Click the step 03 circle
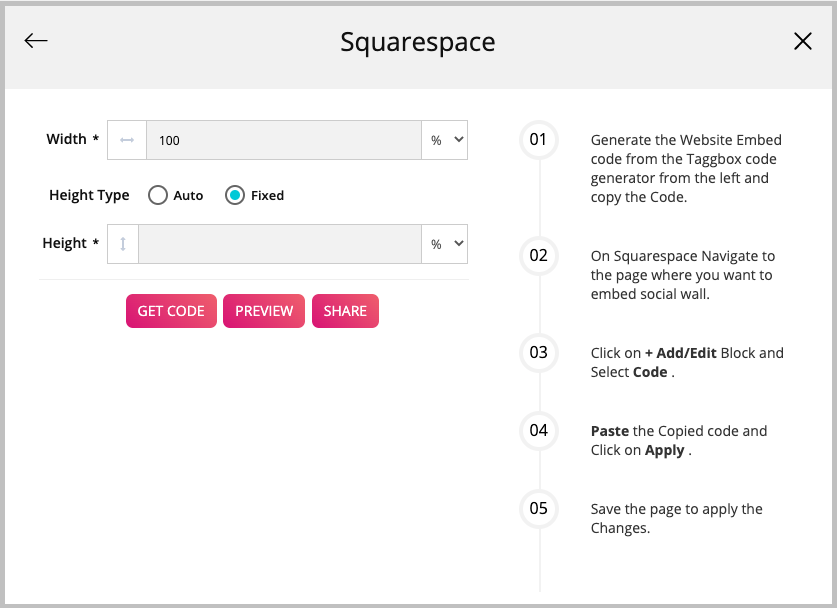 pyautogui.click(x=538, y=353)
